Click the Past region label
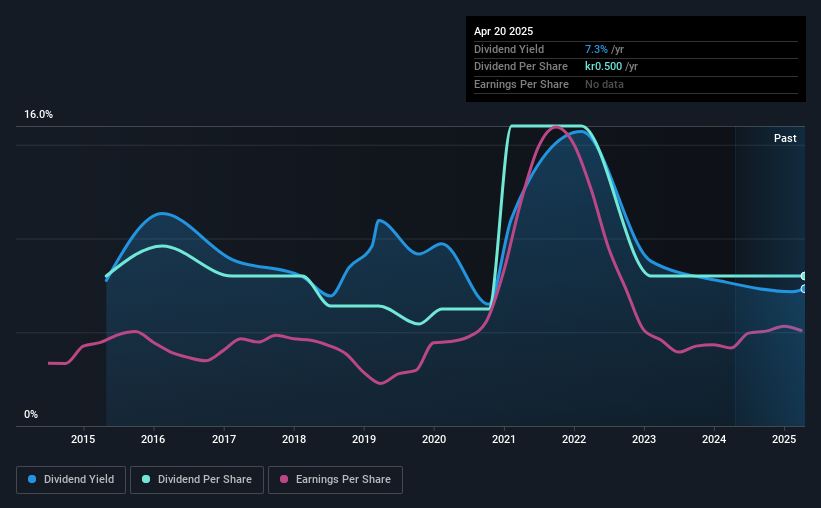821x508 pixels. point(785,138)
